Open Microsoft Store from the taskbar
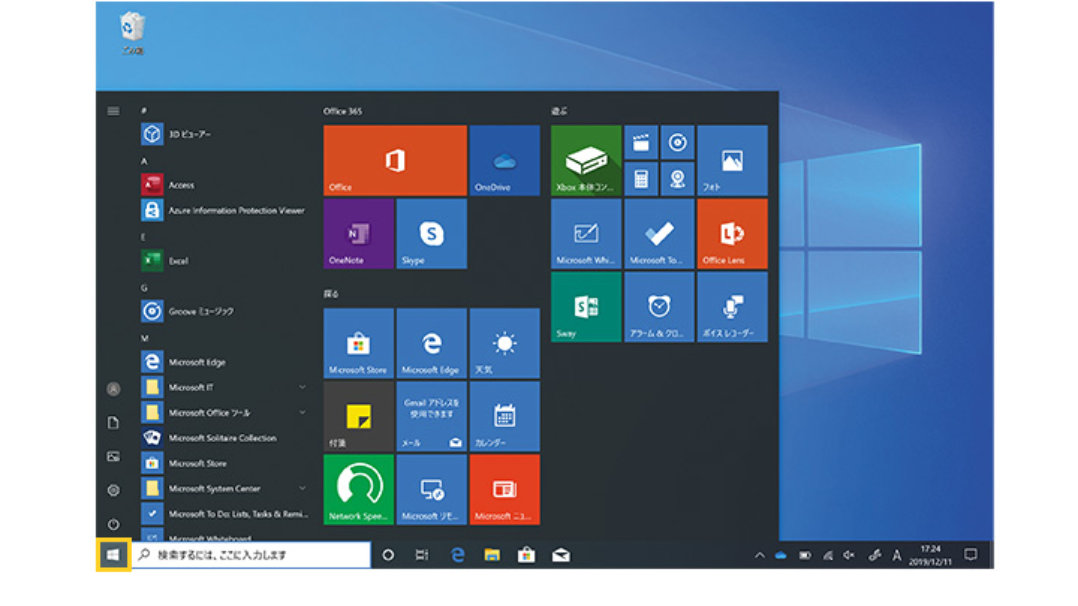1078x606 pixels. click(526, 555)
